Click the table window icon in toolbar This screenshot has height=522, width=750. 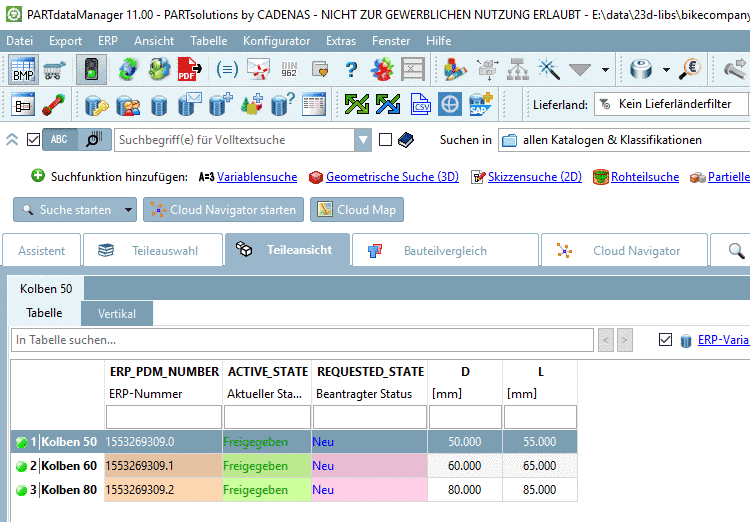click(x=314, y=104)
